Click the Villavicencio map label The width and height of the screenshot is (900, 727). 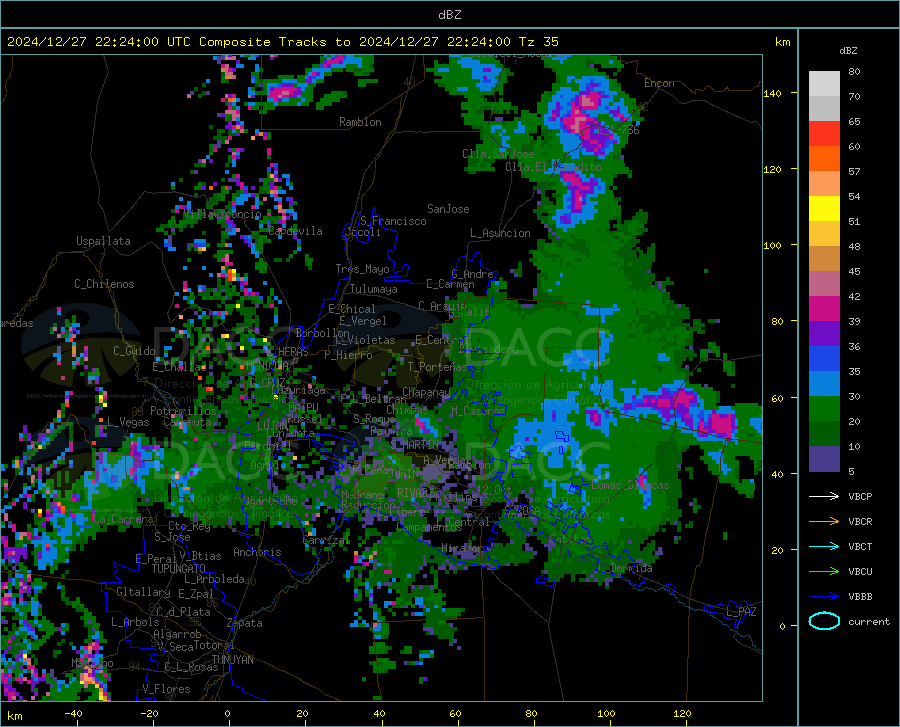223,214
